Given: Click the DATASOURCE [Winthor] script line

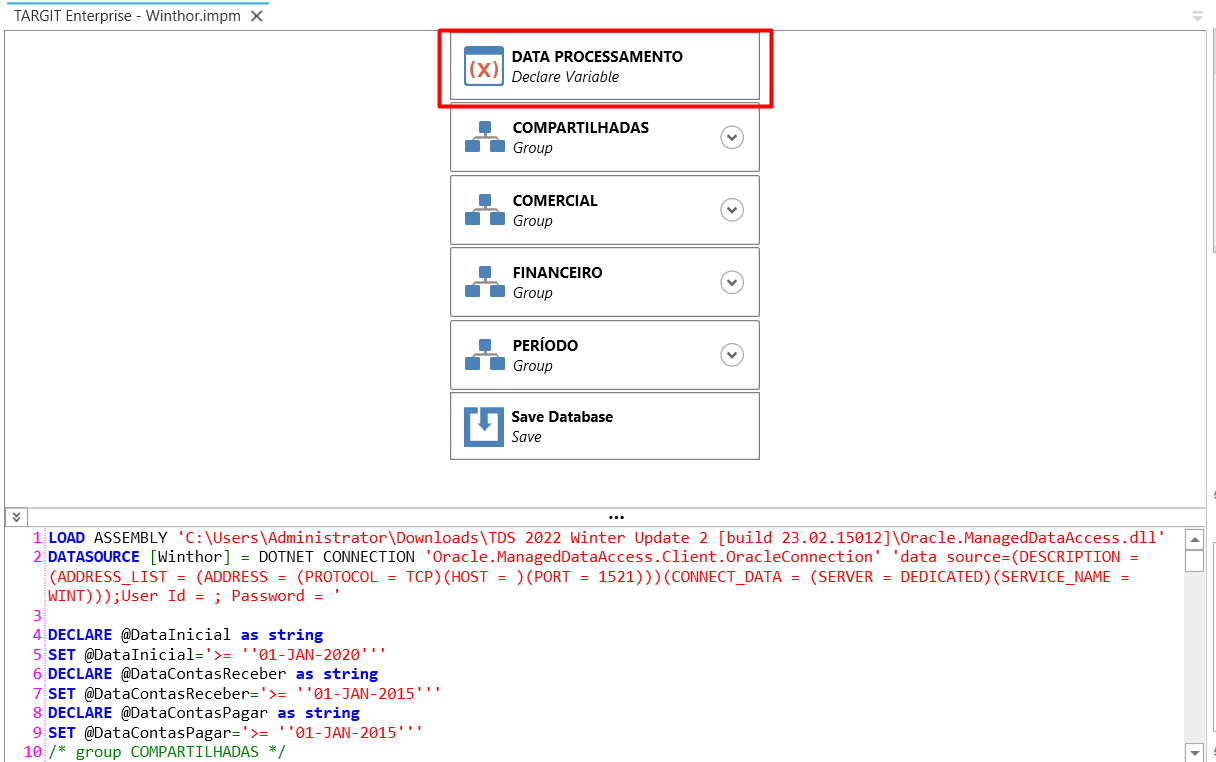Looking at the screenshot, I should pos(594,576).
